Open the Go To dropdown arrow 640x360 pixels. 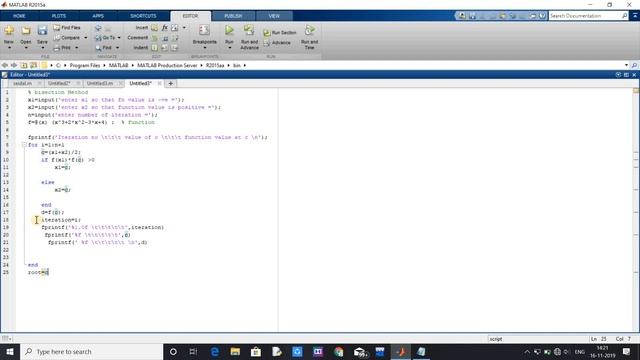(x=119, y=38)
